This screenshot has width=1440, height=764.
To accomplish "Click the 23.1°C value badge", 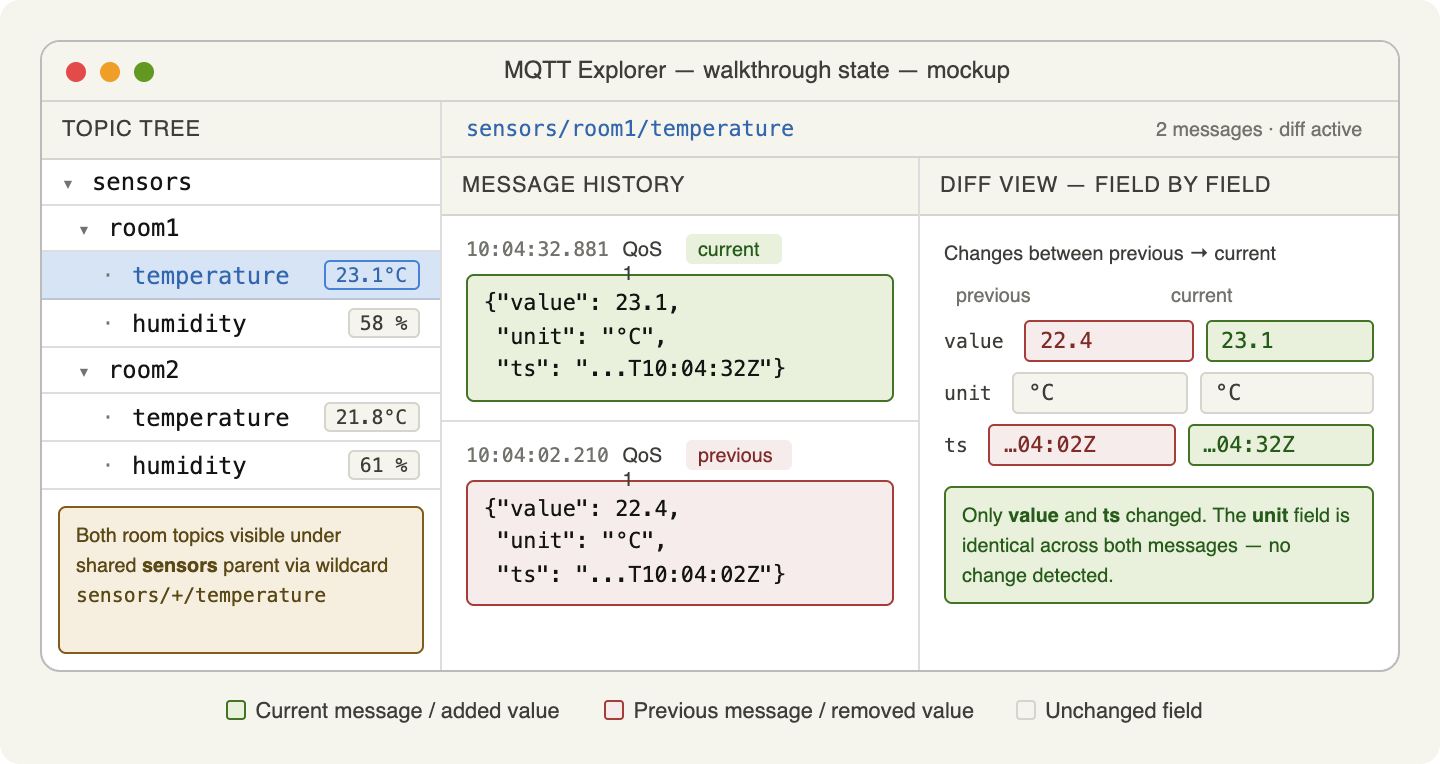I will [x=372, y=276].
